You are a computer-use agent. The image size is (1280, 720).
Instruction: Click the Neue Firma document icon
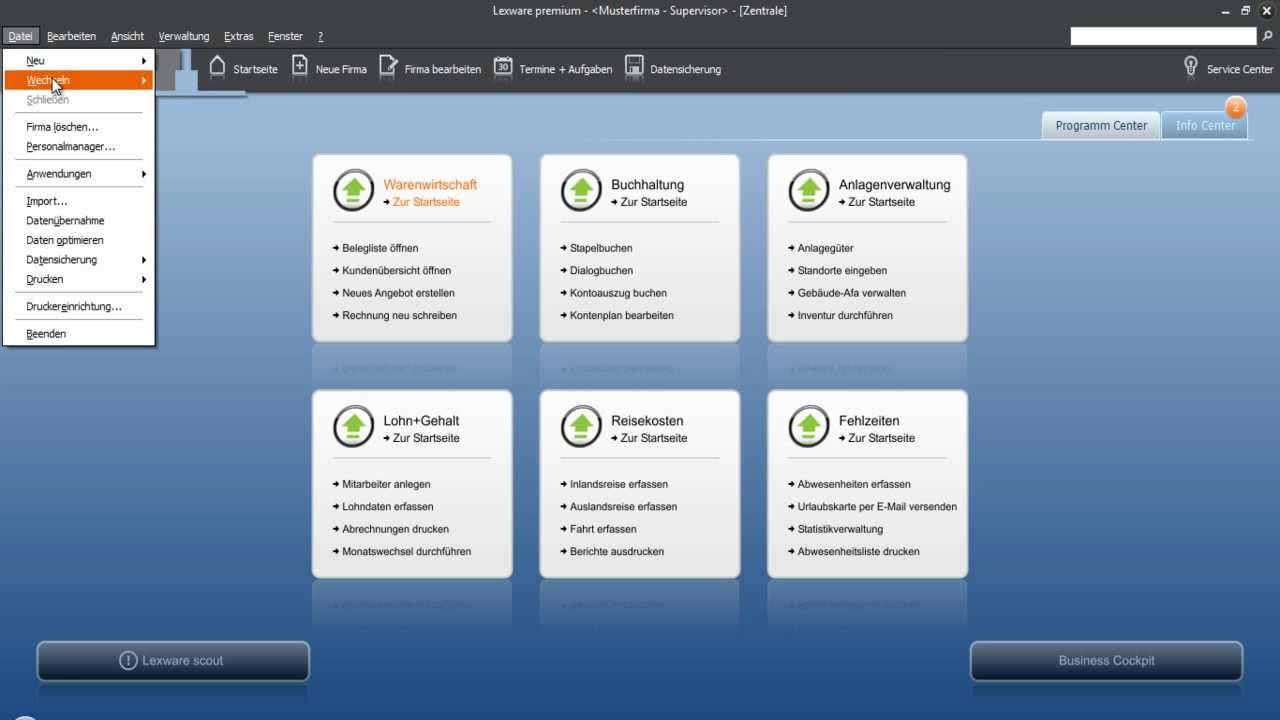(299, 67)
